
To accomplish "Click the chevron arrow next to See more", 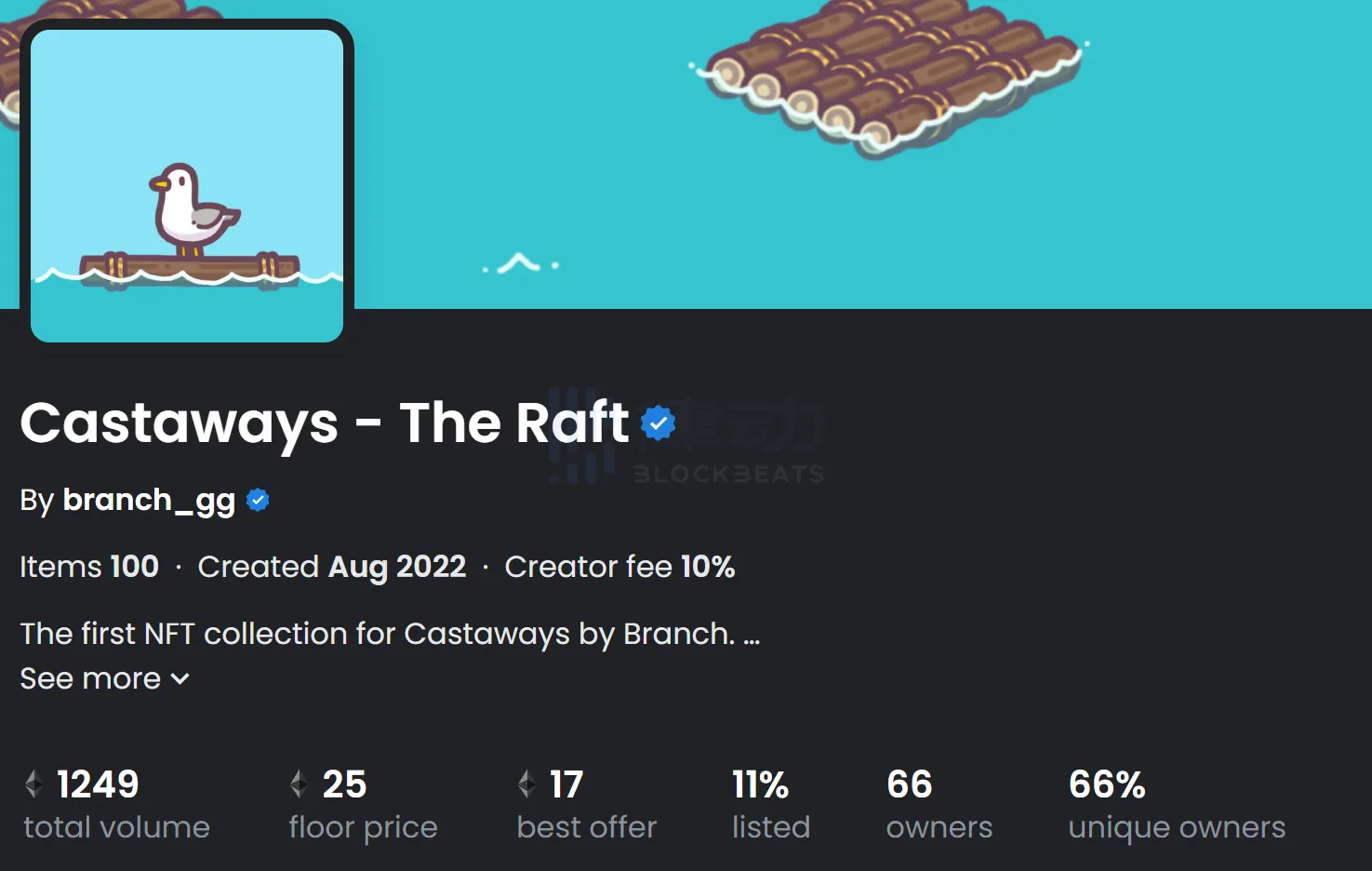I will pyautogui.click(x=180, y=679).
